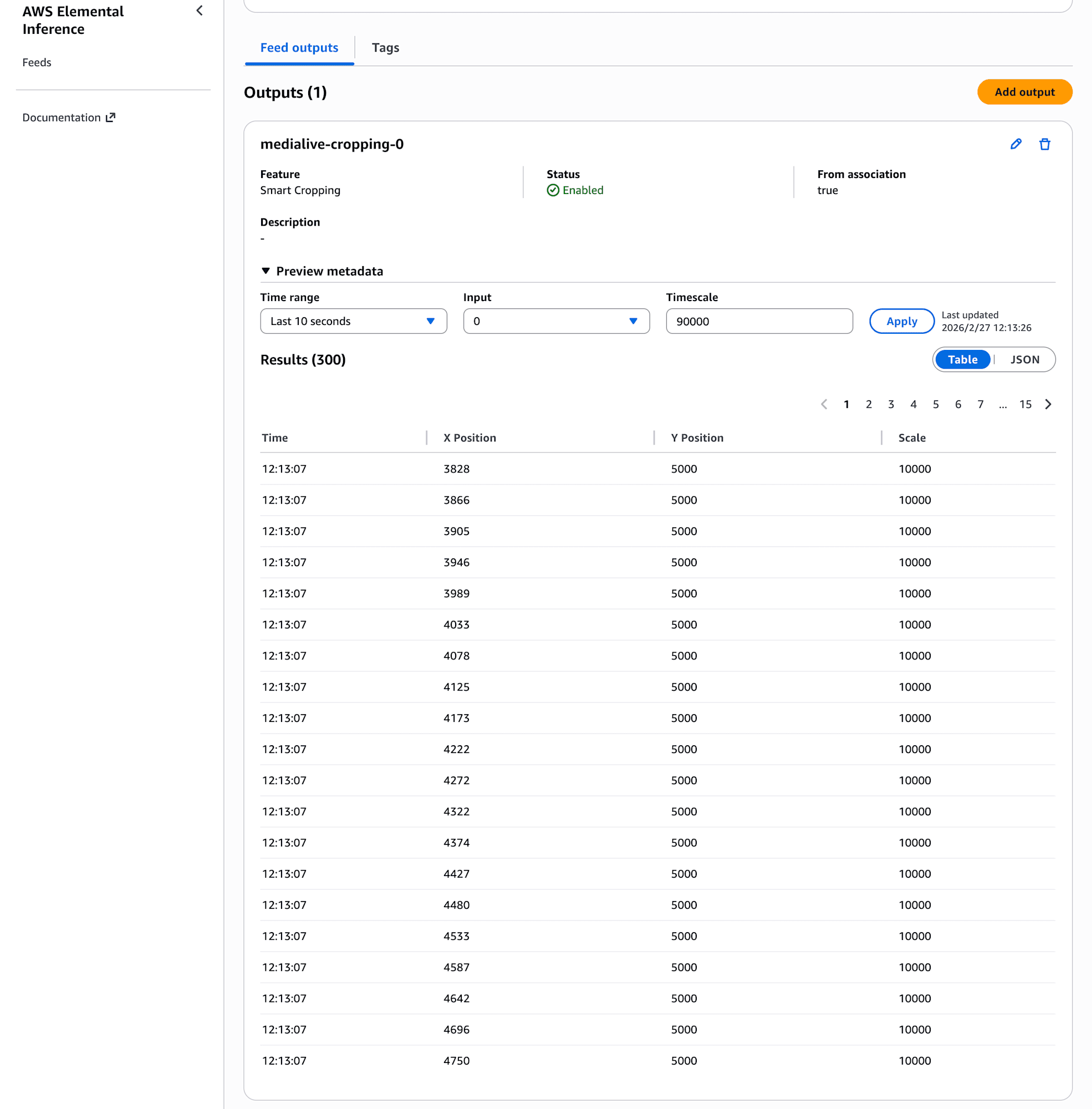Image resolution: width=1092 pixels, height=1109 pixels.
Task: Open the Time range dropdown
Action: (x=353, y=321)
